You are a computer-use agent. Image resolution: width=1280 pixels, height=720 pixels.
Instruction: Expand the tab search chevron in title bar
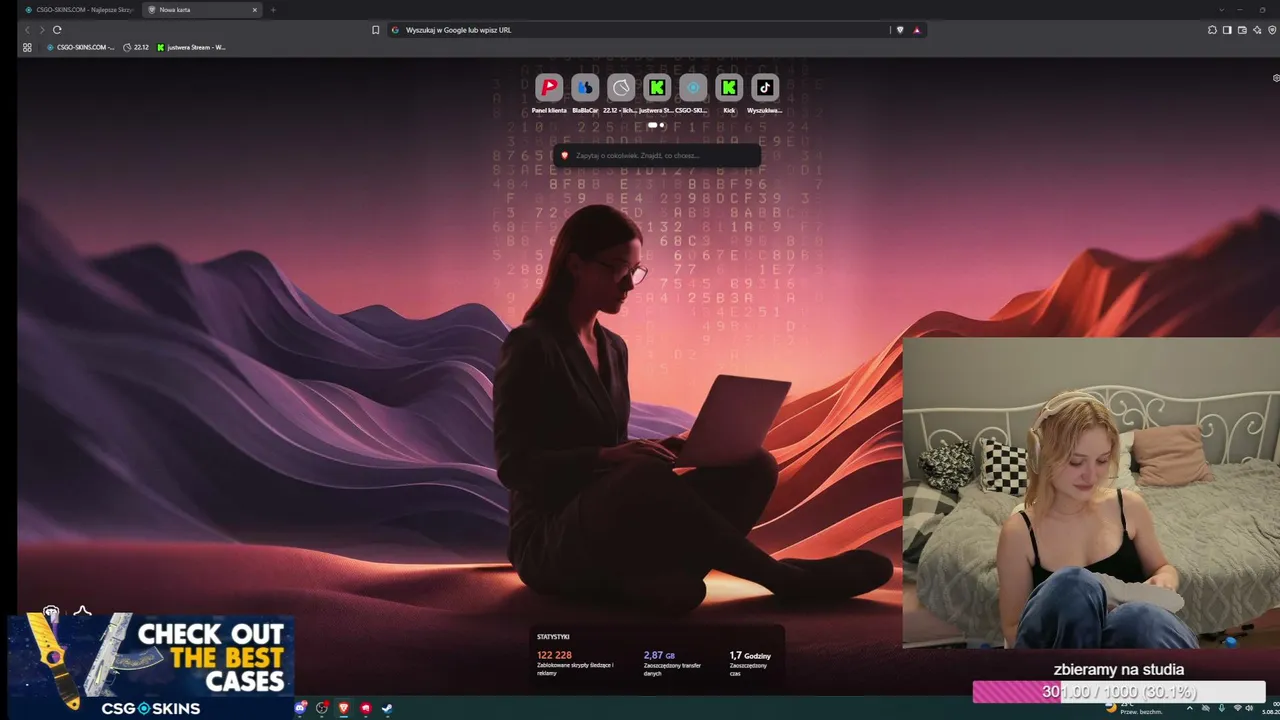[x=1221, y=10]
